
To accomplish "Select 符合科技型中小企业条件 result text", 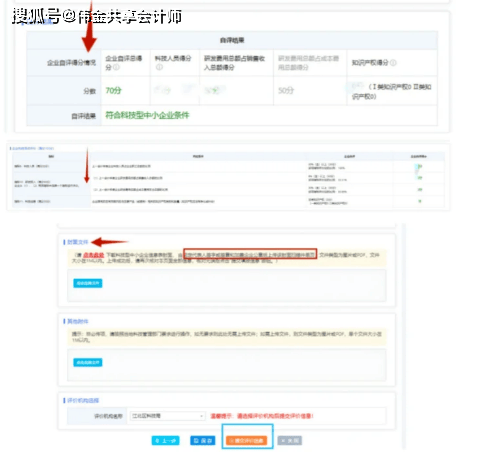I will (x=147, y=115).
